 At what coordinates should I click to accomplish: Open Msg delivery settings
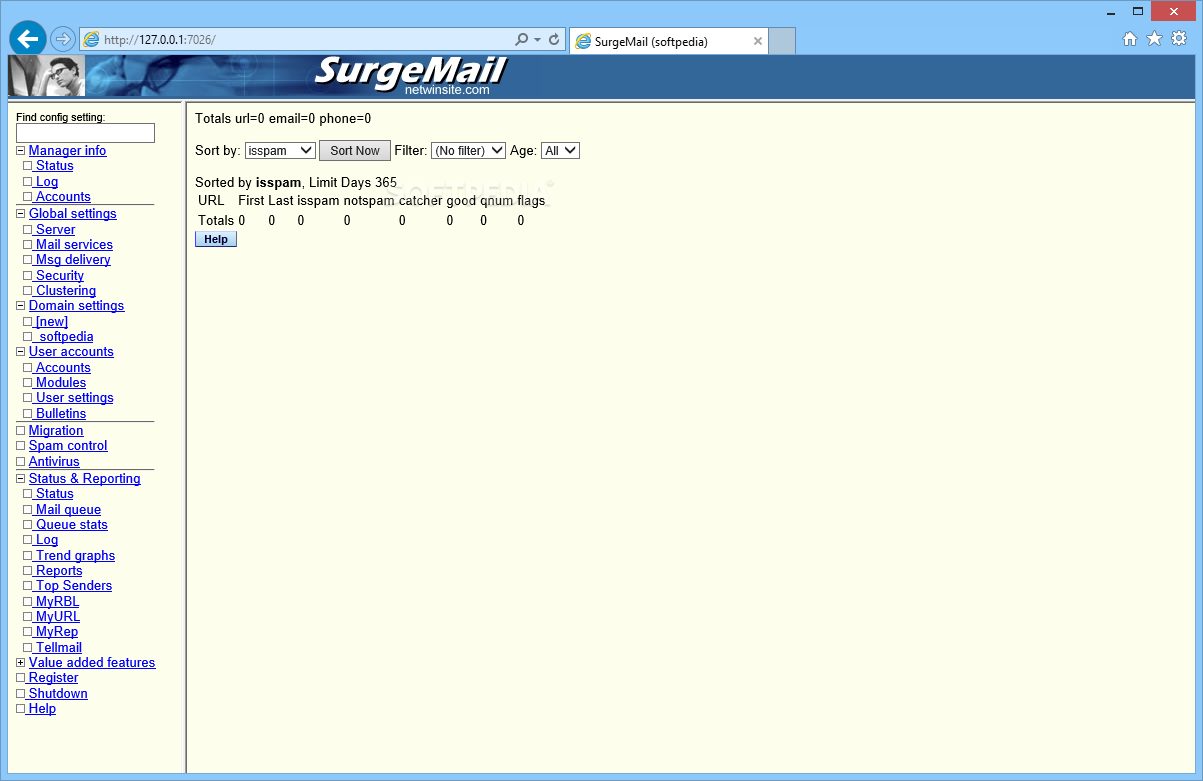72,260
